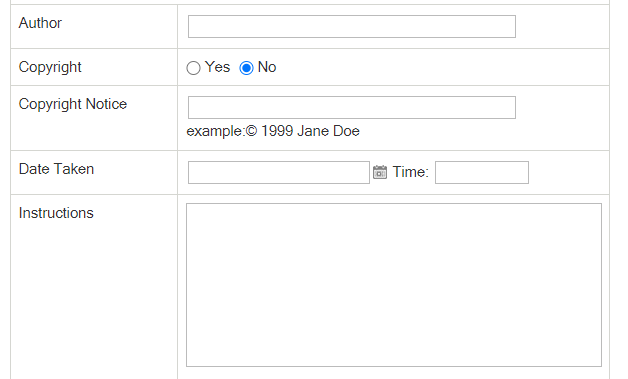Screen dimensions: 628x379
Task: Click inside the Copyright Notice field
Action: coord(352,107)
